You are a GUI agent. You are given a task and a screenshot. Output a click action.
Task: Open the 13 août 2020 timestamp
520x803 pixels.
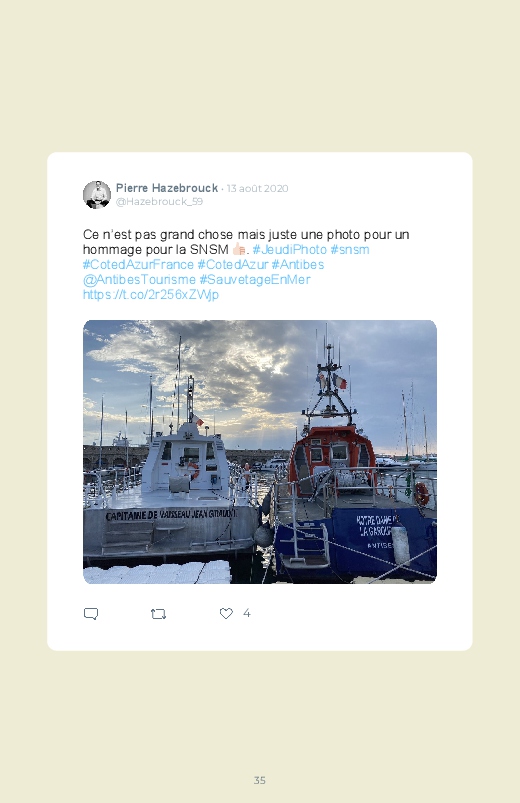[x=258, y=188]
